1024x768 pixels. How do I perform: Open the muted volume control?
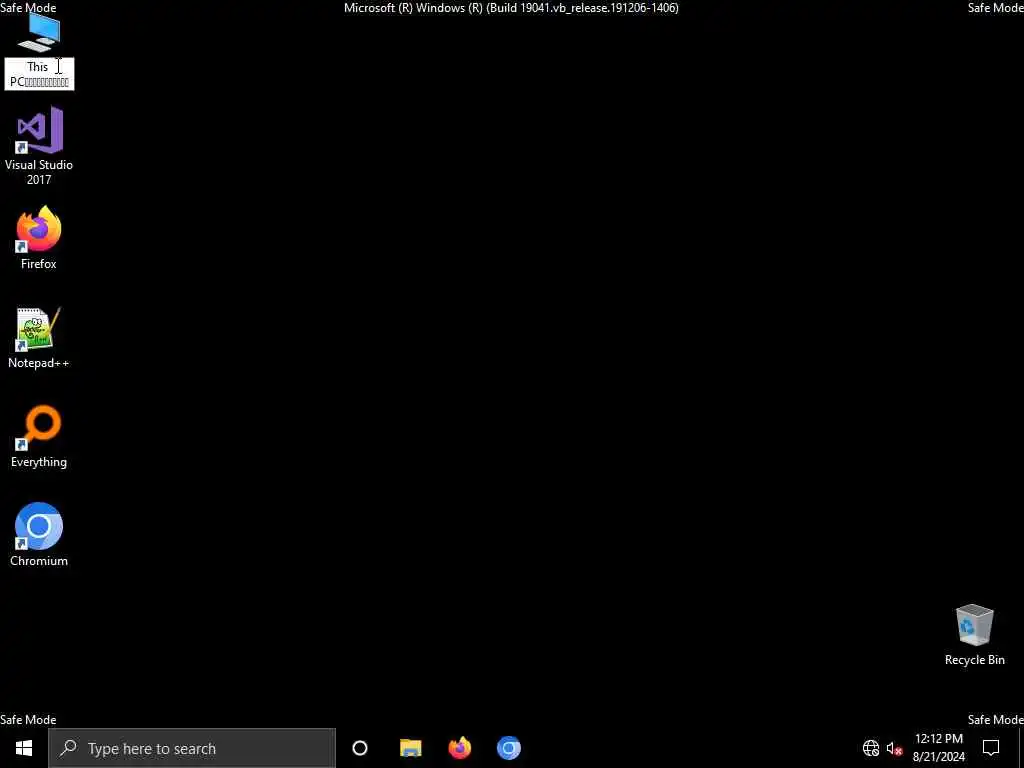tap(894, 748)
